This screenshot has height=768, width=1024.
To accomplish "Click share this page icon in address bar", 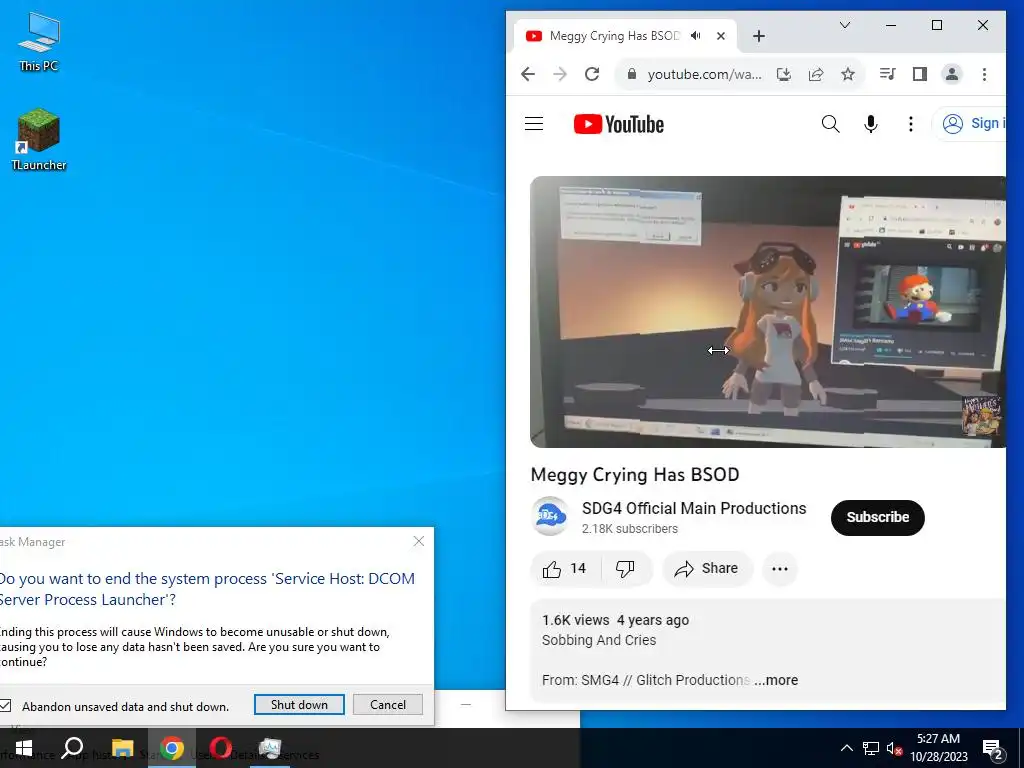I will tap(816, 74).
